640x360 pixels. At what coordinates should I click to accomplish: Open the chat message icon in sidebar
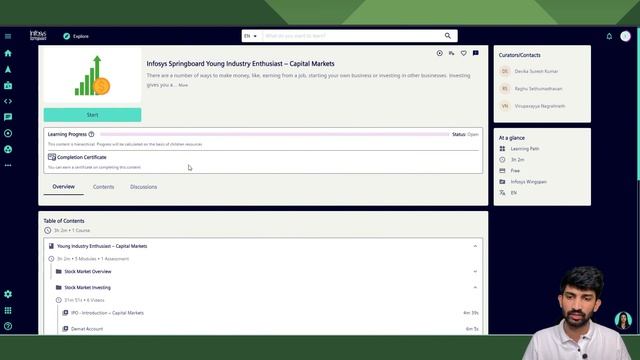(x=8, y=117)
